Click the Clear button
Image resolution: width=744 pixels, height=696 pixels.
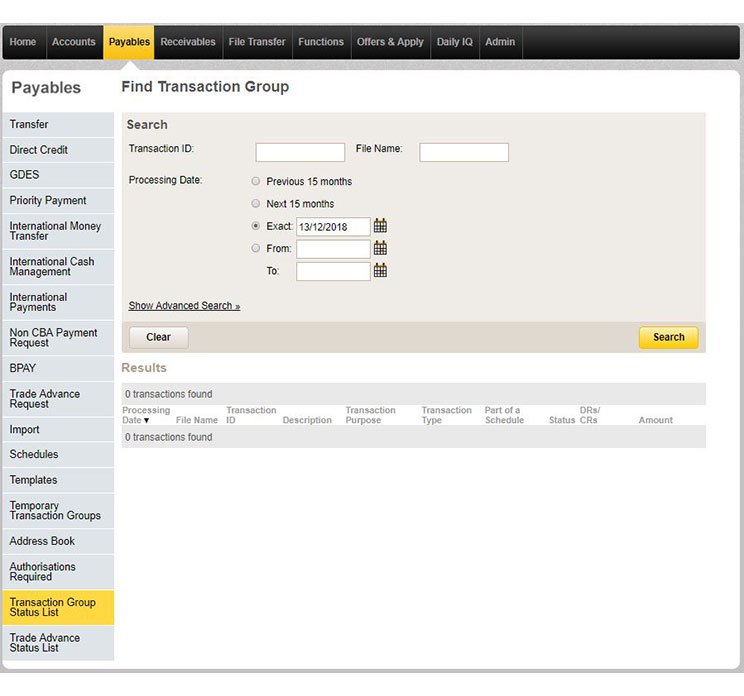tap(158, 337)
